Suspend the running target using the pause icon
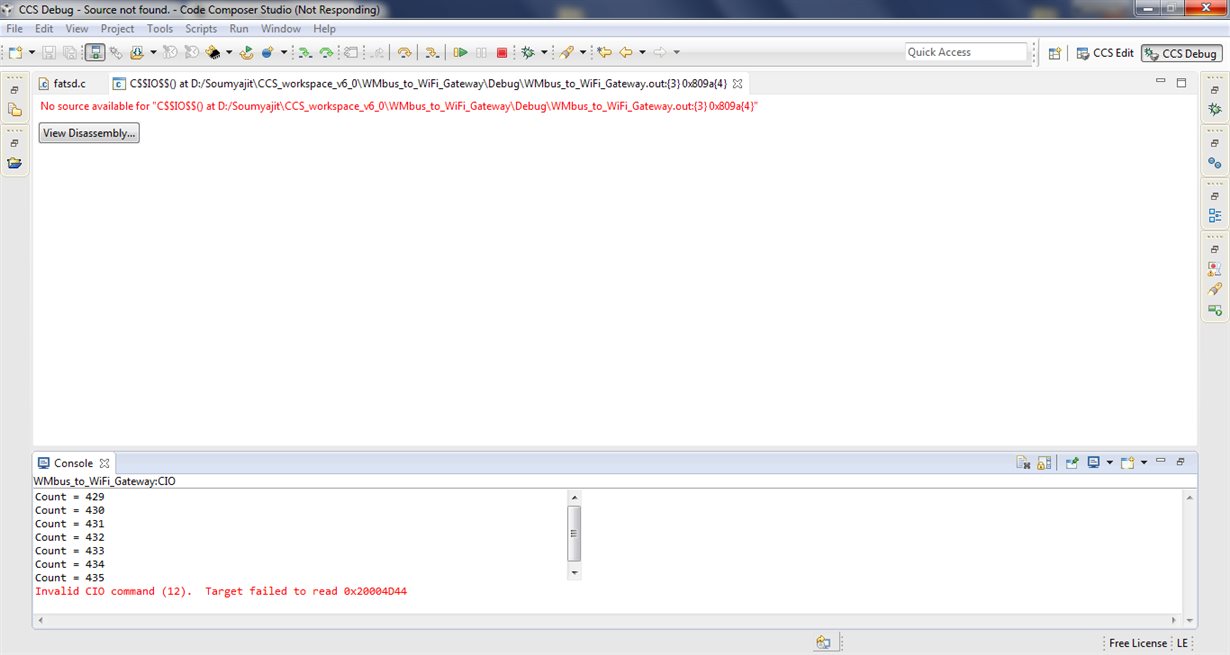 click(x=482, y=52)
